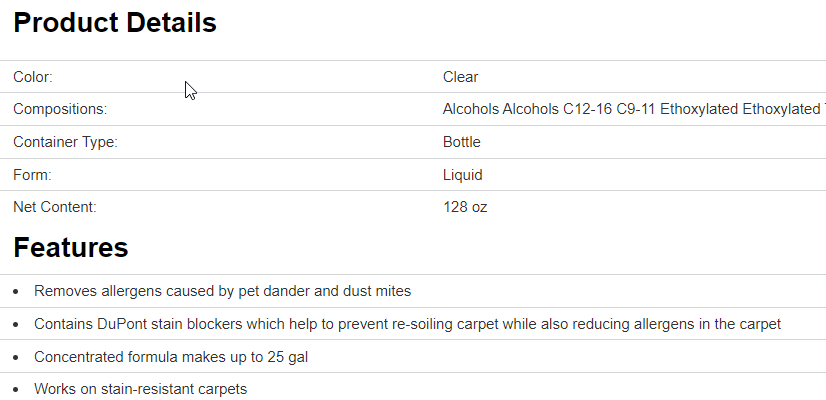The height and width of the screenshot is (400, 826).
Task: Click the bullet before Removes allergens
Action: click(16, 292)
